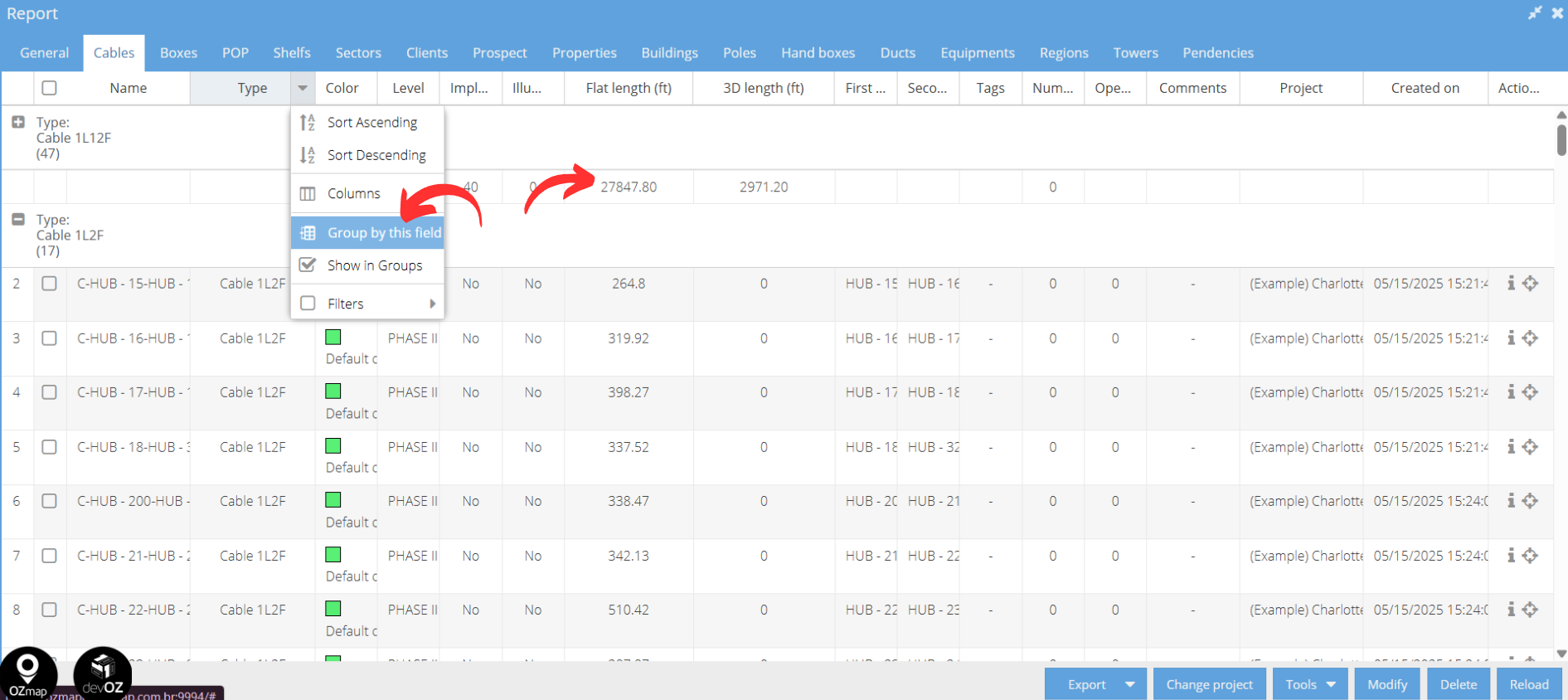Click the Delete button
The height and width of the screenshot is (700, 1568).
coord(1459,685)
